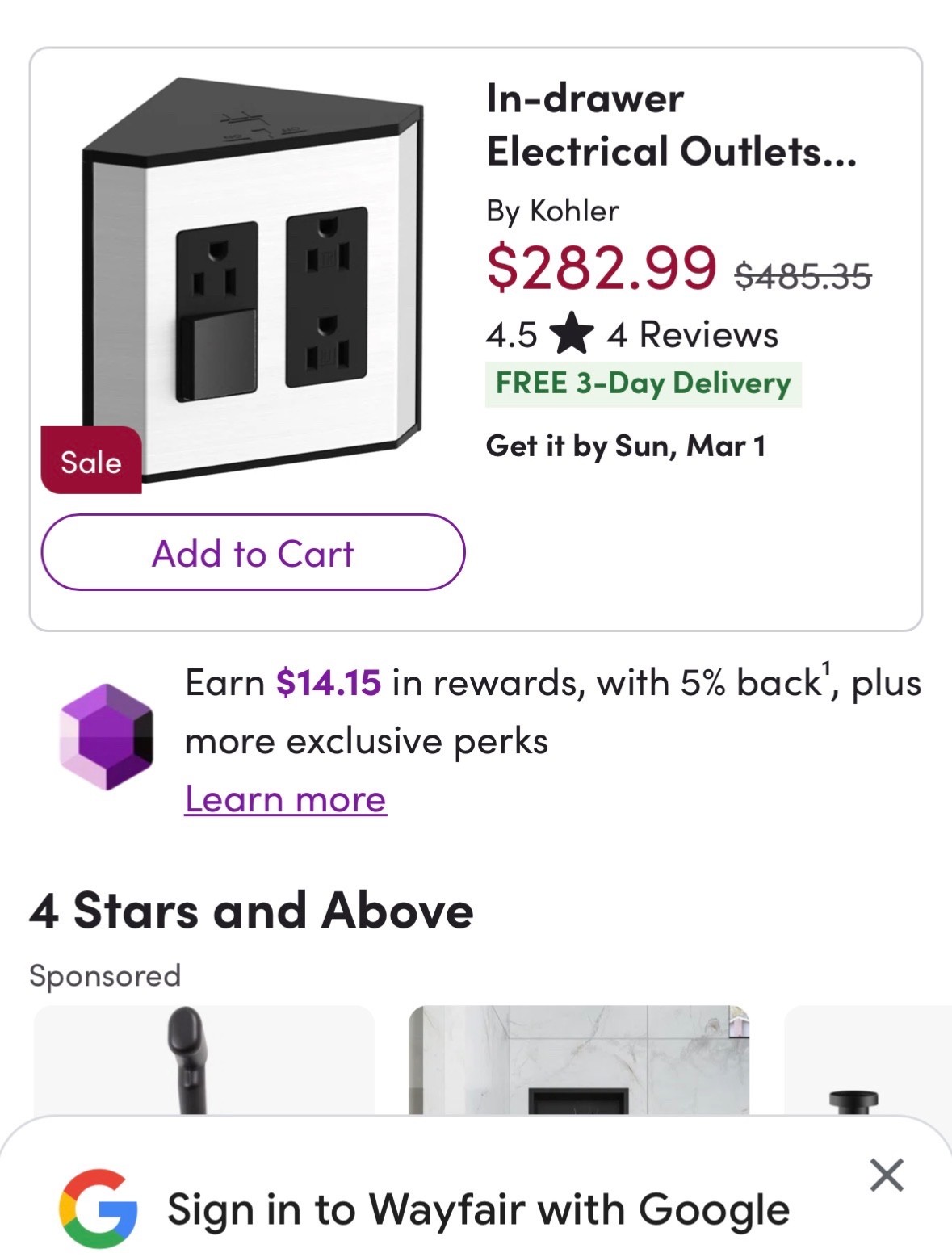Viewport: 952px width, 1257px height.
Task: Add the Kohler outlet to cart
Action: tap(253, 553)
